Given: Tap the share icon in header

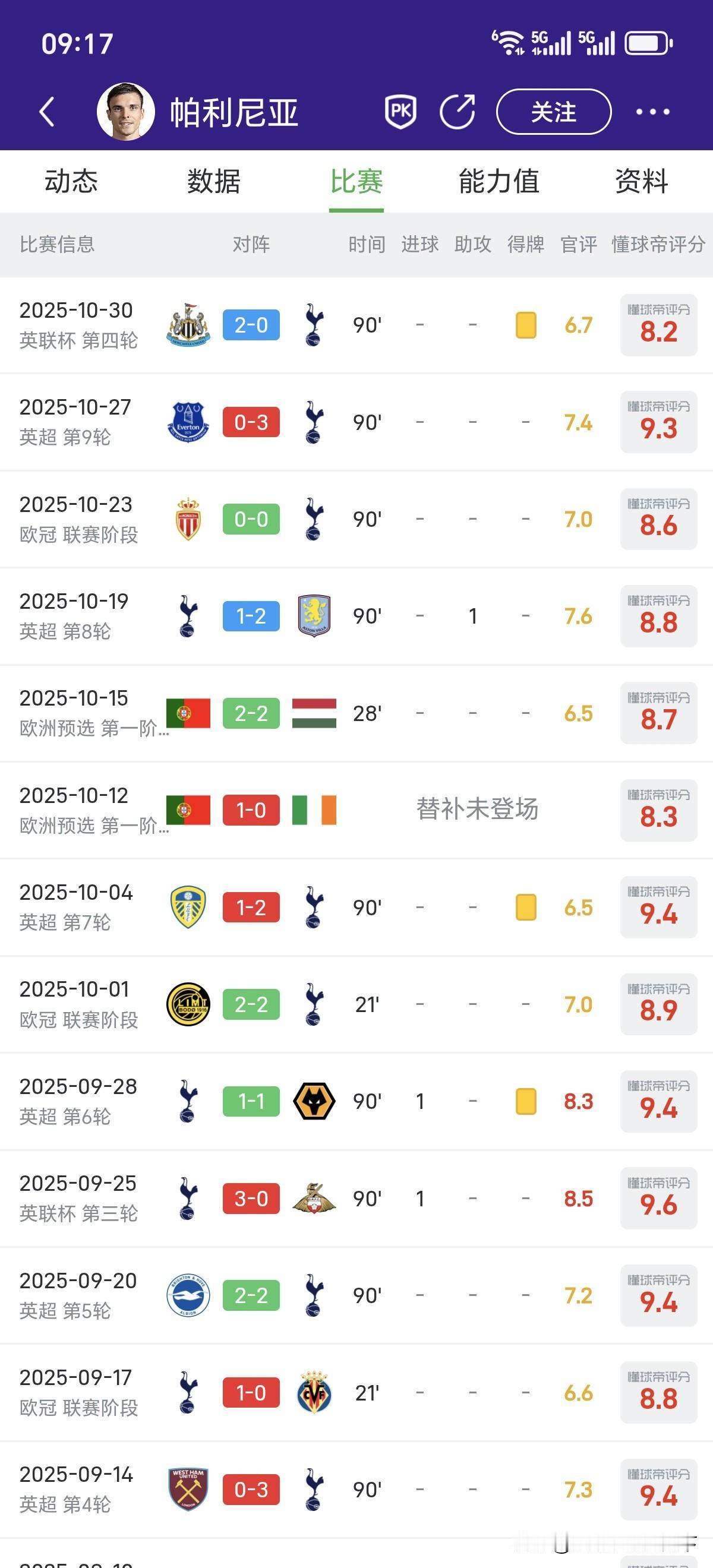Looking at the screenshot, I should click(x=458, y=112).
